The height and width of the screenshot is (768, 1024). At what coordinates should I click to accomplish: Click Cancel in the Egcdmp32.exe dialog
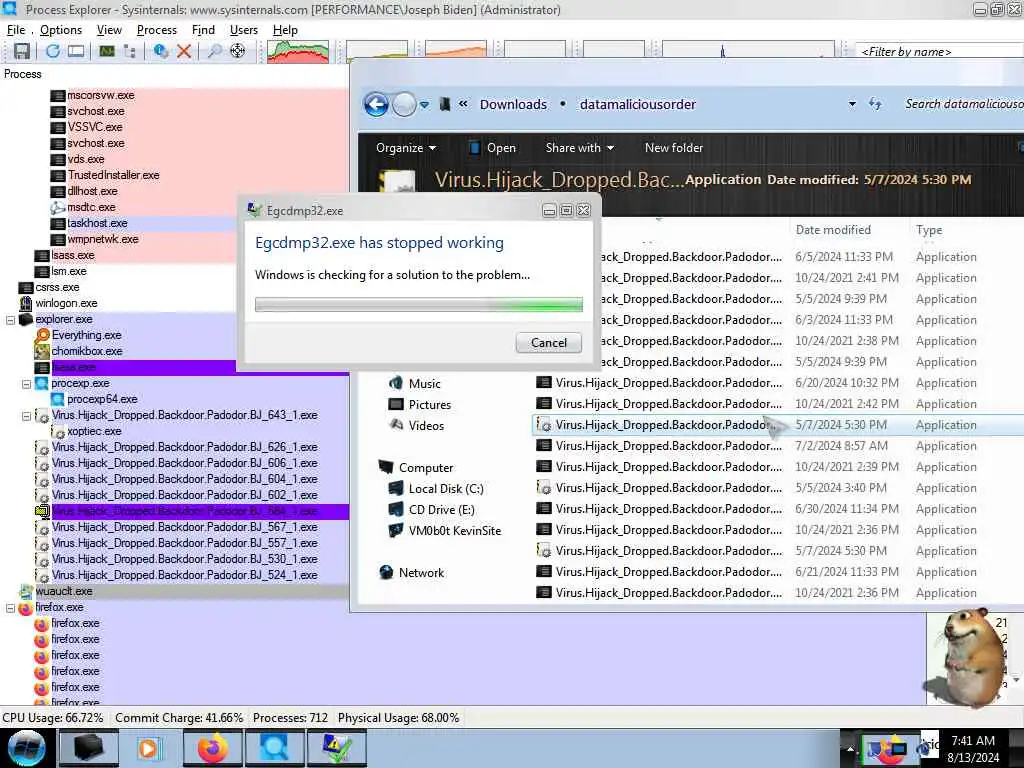click(549, 343)
